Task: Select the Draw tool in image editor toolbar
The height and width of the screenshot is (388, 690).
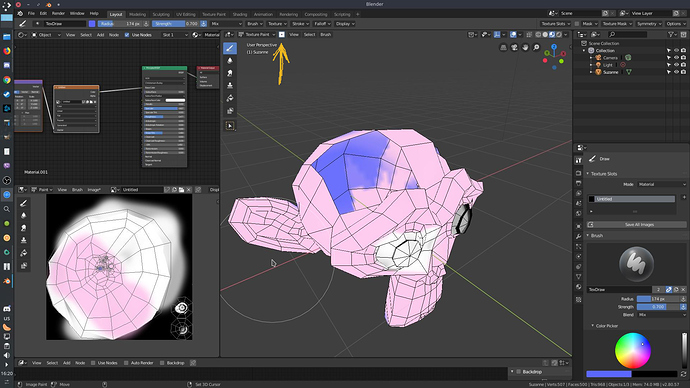Action: [x=24, y=203]
